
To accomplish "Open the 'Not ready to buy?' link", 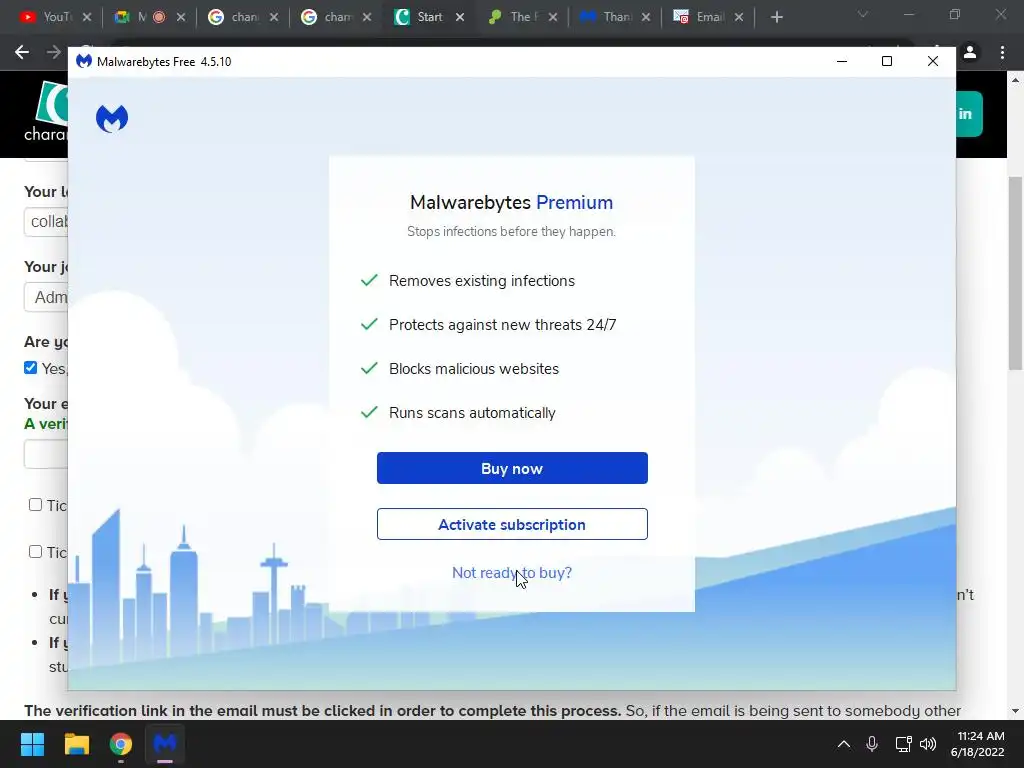I will coord(512,573).
